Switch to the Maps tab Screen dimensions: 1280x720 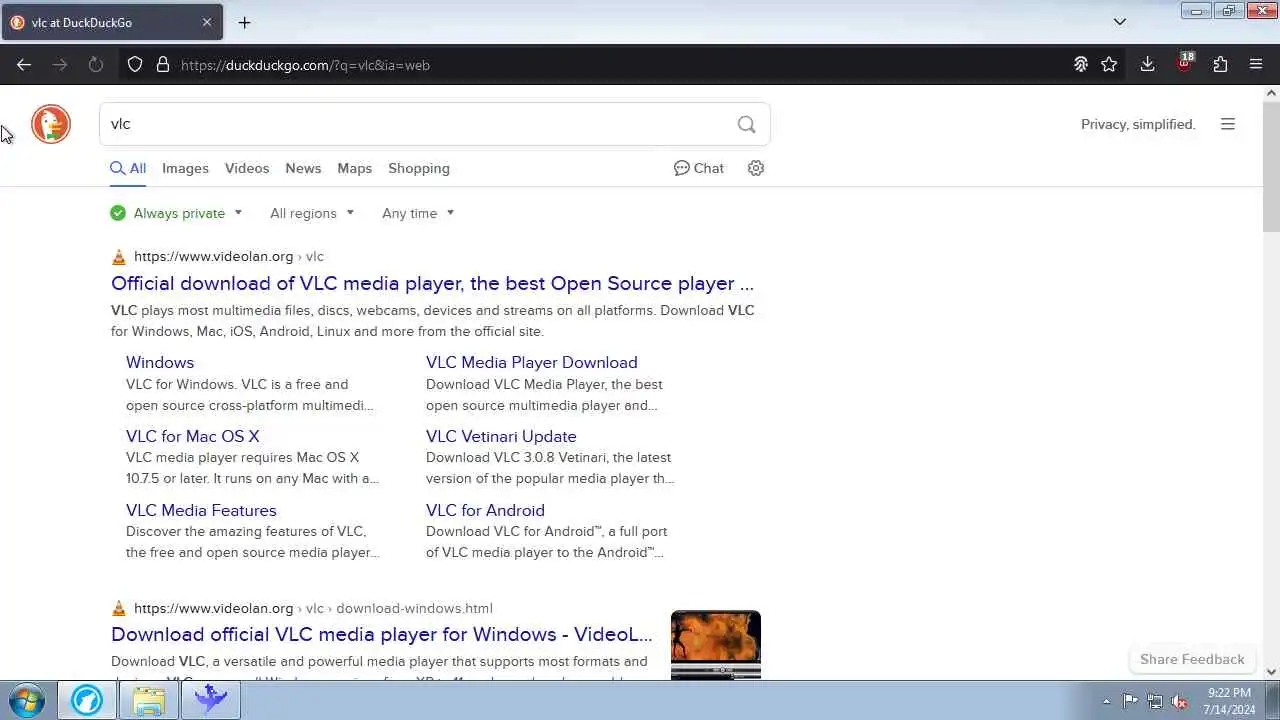[354, 168]
